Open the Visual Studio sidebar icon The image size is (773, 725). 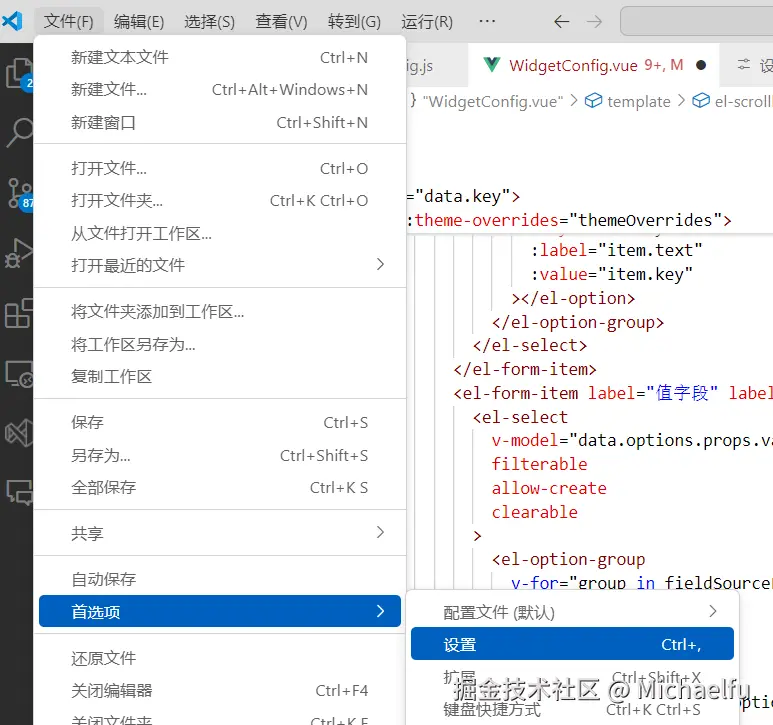[18, 433]
